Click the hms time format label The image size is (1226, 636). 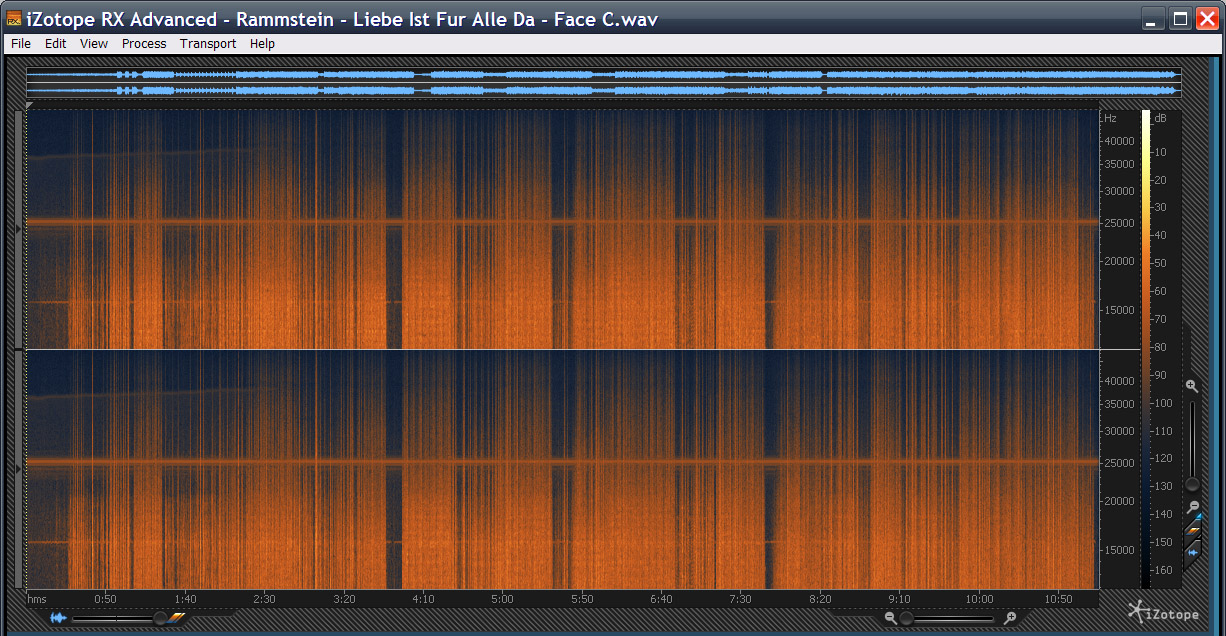[37, 599]
